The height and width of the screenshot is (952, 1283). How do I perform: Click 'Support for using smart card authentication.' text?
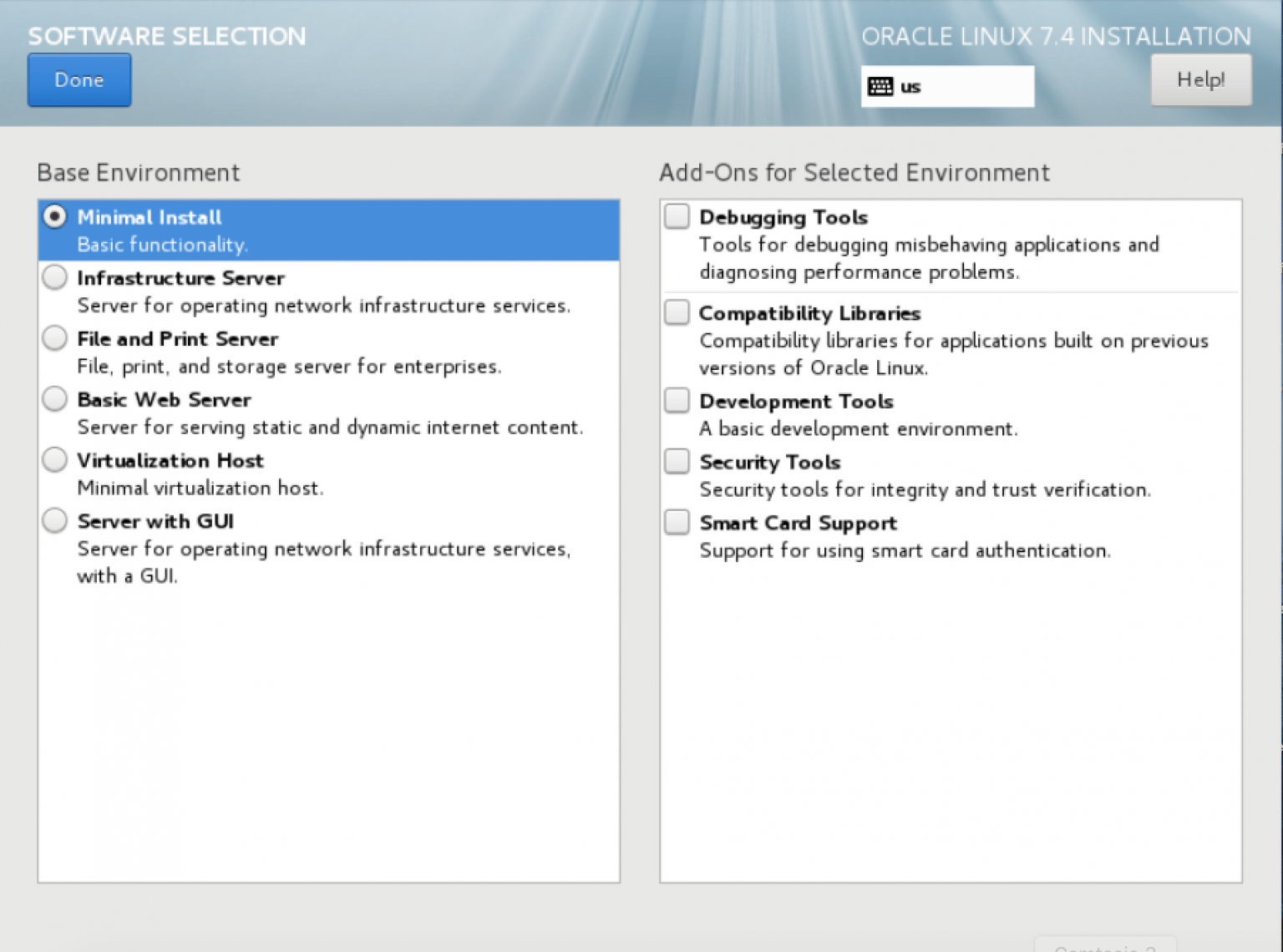905,551
